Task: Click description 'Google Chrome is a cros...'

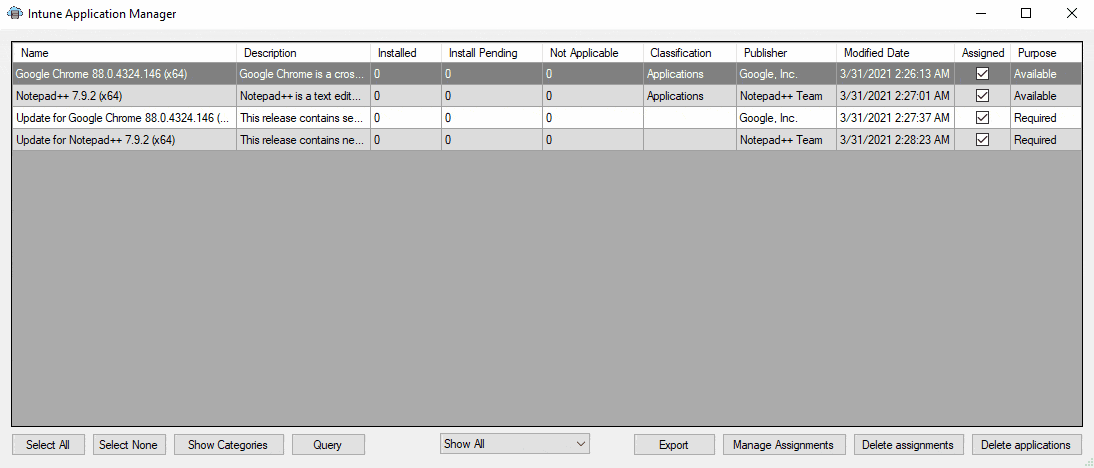Action: tap(301, 74)
